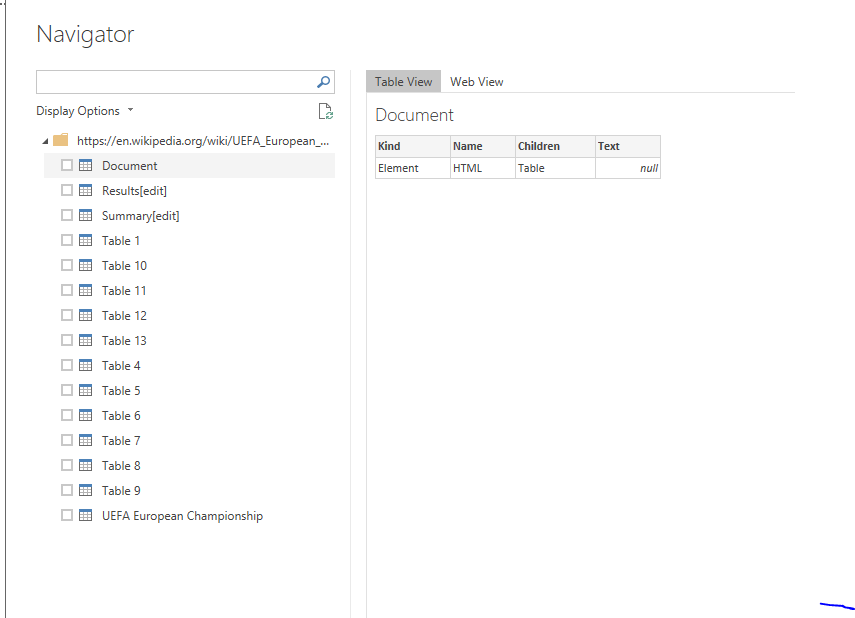The height and width of the screenshot is (618, 855).
Task: Click the table icon beside Table 7
Action: [86, 440]
